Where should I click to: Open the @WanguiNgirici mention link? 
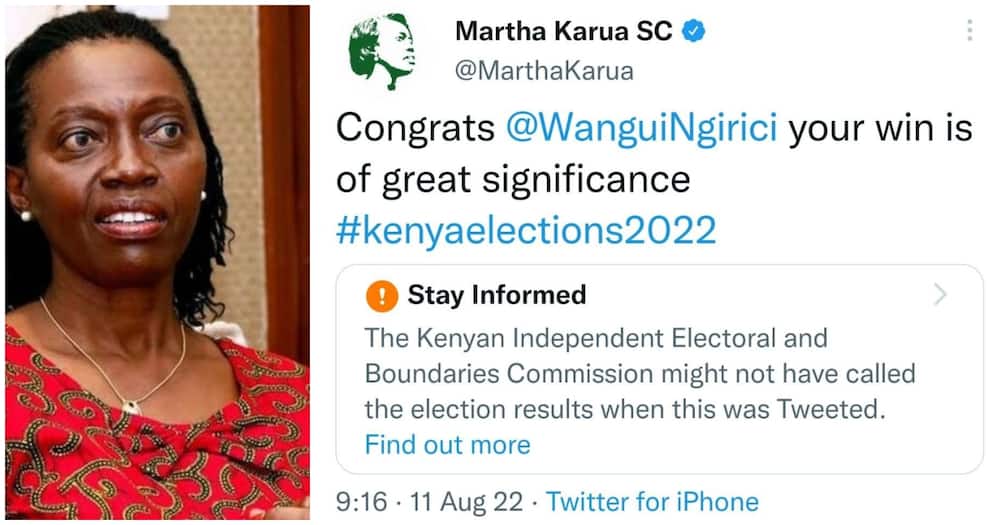click(x=642, y=128)
